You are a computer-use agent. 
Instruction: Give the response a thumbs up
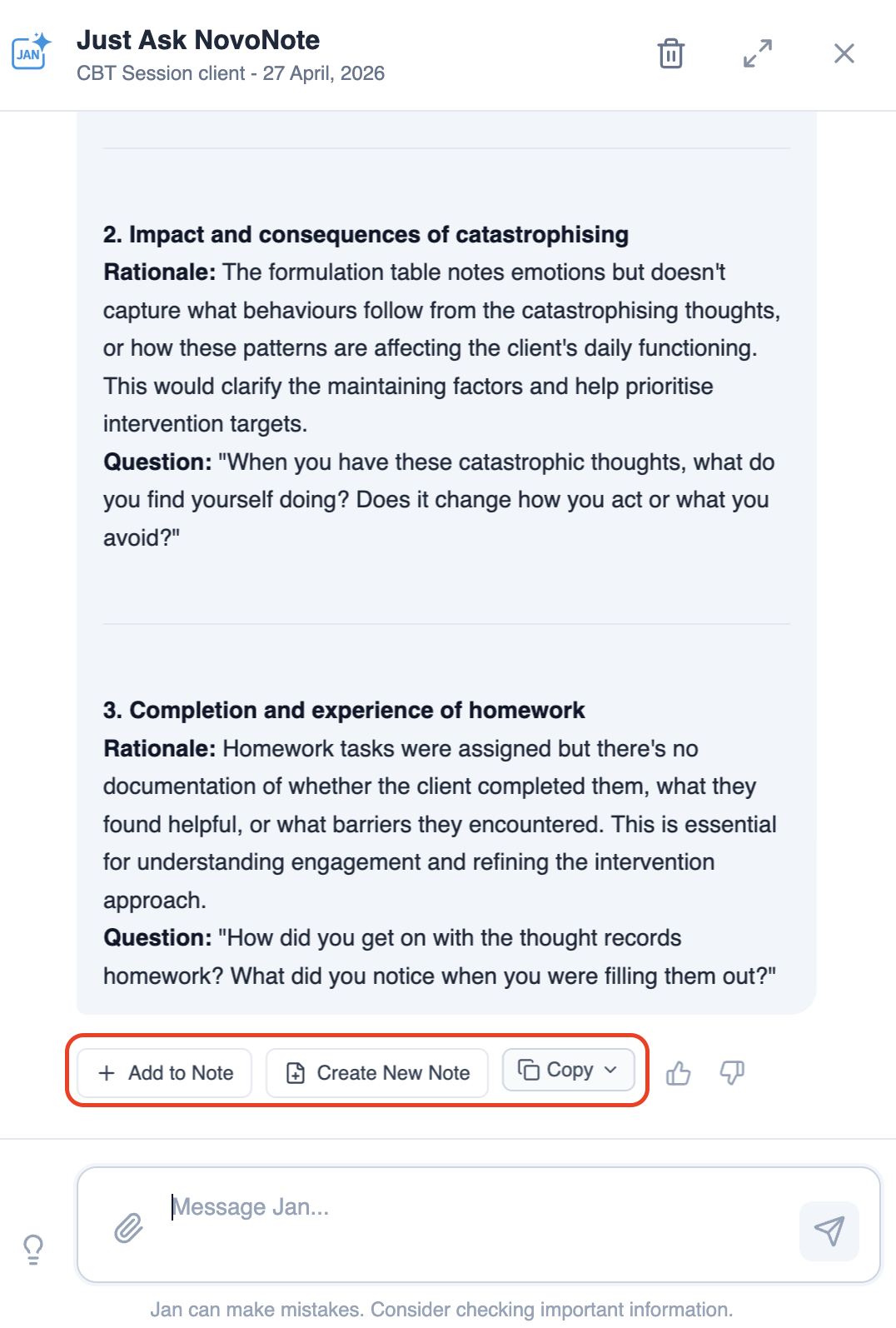coord(679,1073)
